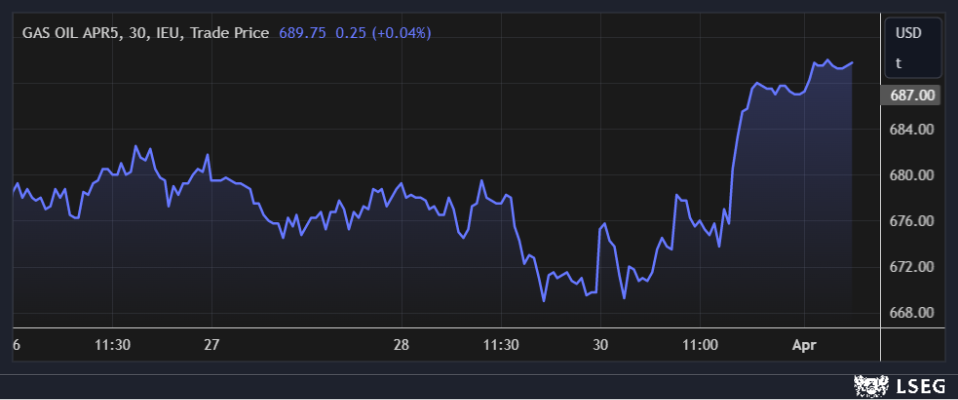Click the +0.04% change indicator
This screenshot has width=958, height=400.
coord(401,33)
